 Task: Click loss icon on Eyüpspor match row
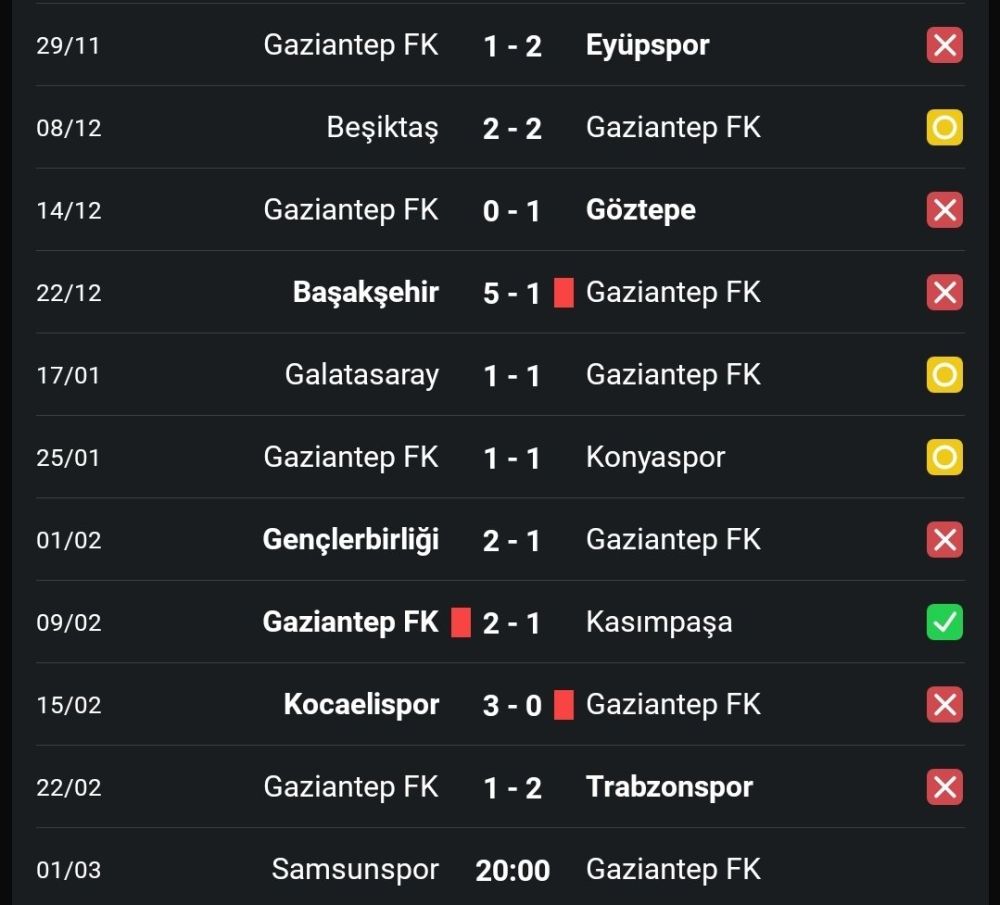(944, 46)
